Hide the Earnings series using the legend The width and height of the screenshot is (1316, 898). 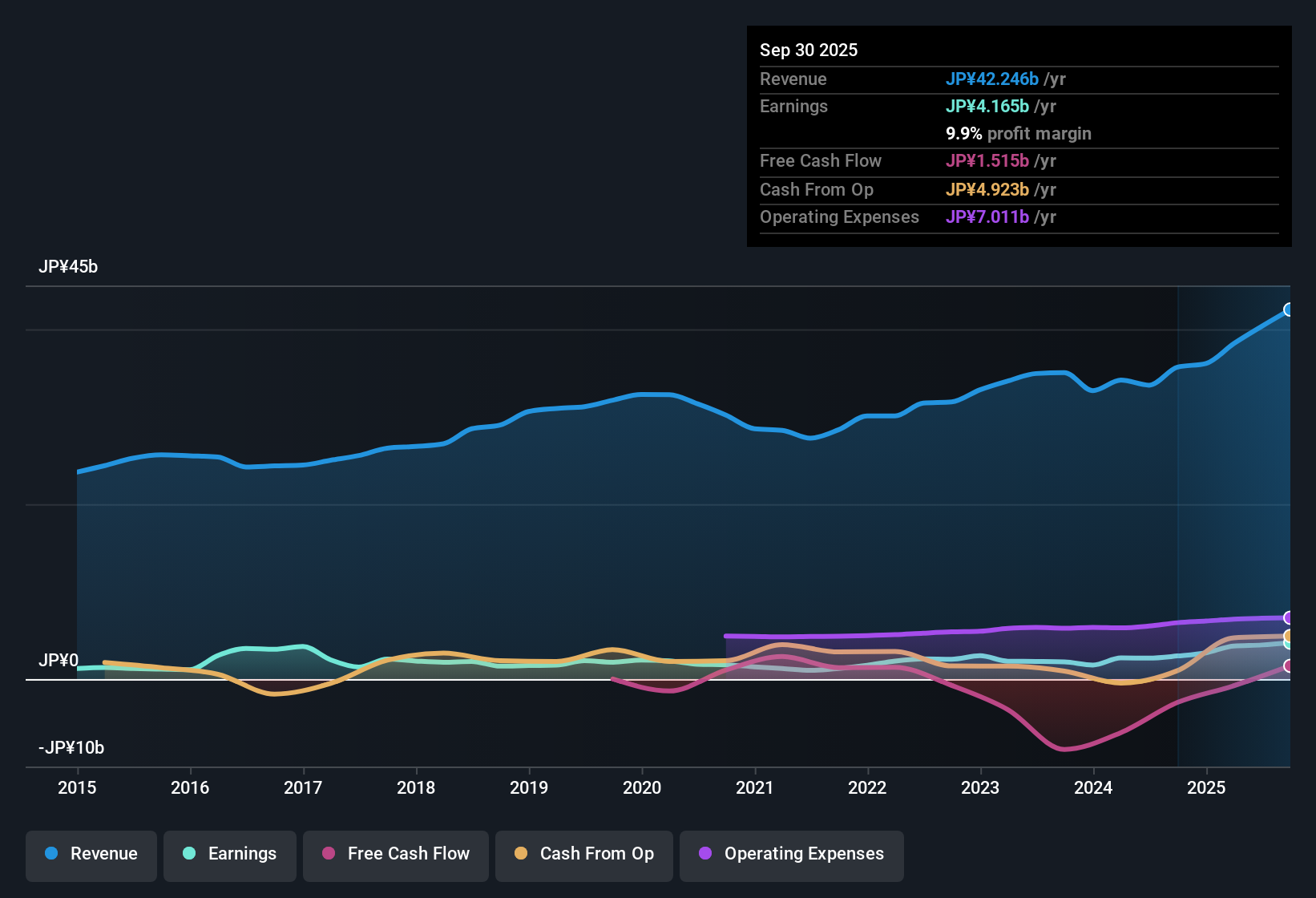click(229, 854)
